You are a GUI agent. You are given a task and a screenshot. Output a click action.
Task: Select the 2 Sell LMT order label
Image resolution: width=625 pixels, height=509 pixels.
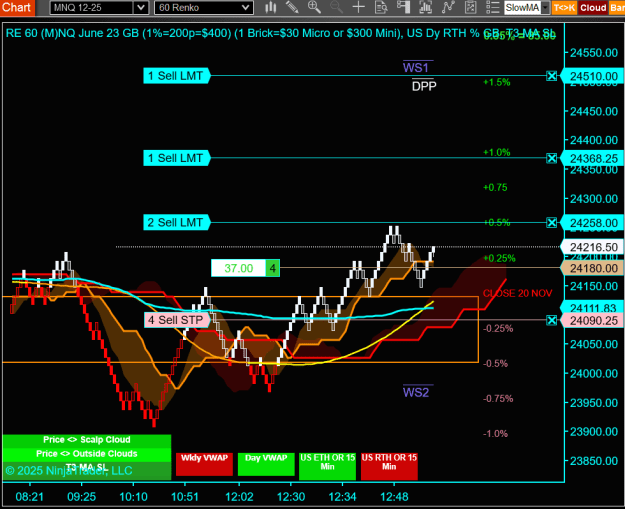(x=177, y=222)
